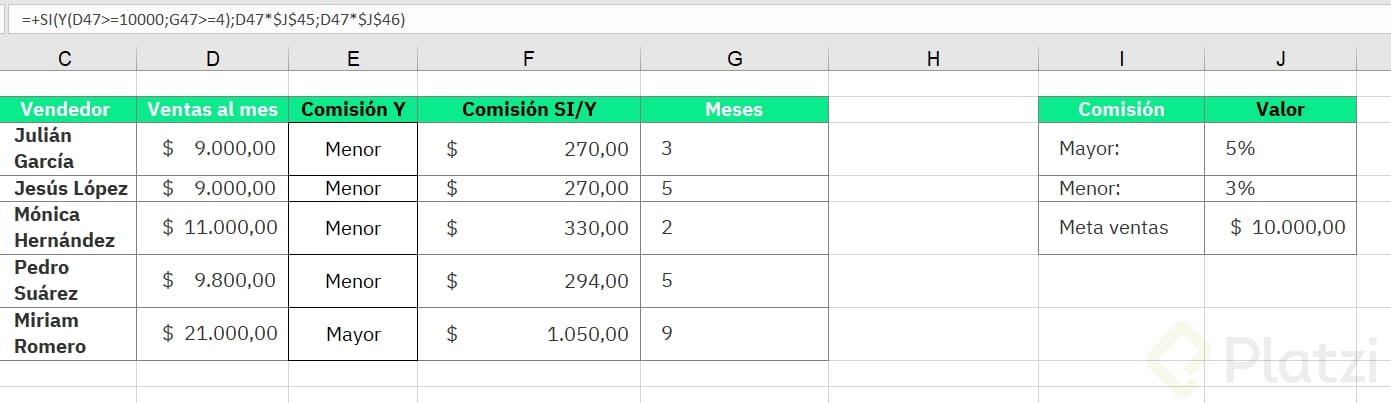Click the Valor header cell

1280,109
